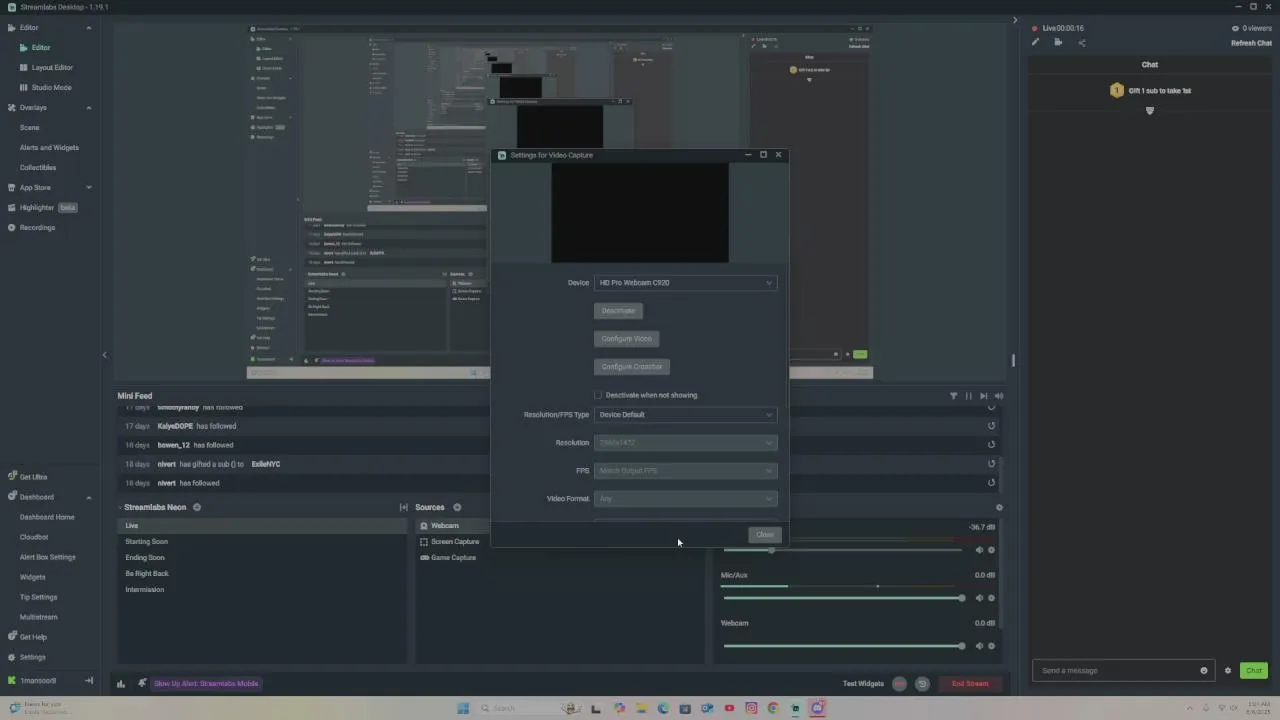Collapse the Editor section chevron
Viewport: 1280px width, 720px height.
coord(89,28)
